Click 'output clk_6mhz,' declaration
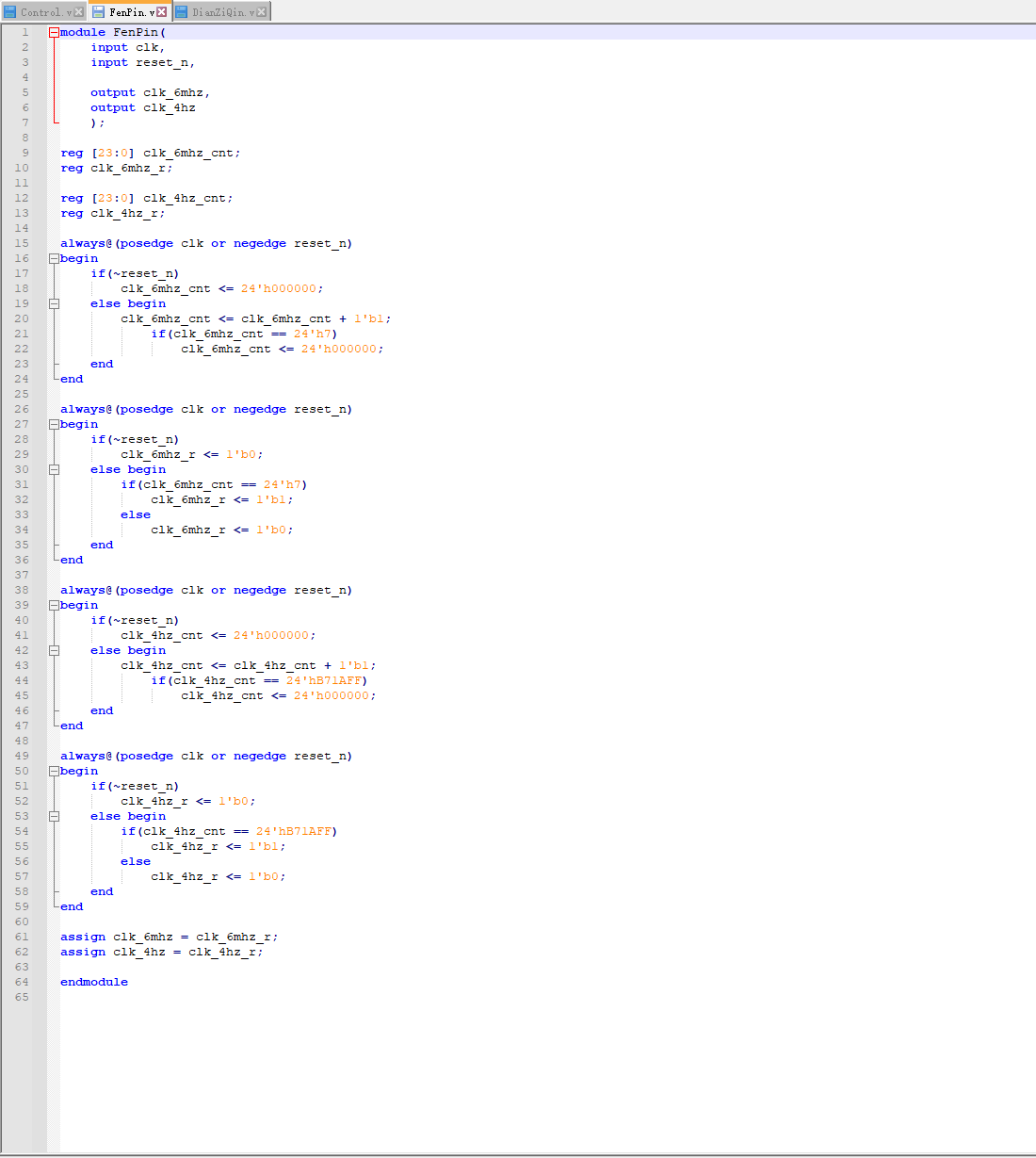Image resolution: width=1036 pixels, height=1158 pixels. (151, 92)
